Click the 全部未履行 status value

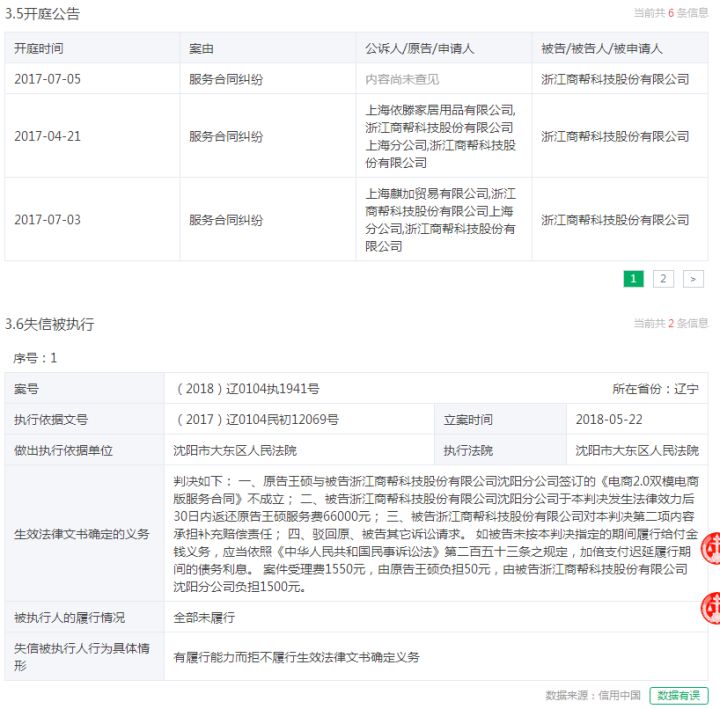tap(204, 618)
